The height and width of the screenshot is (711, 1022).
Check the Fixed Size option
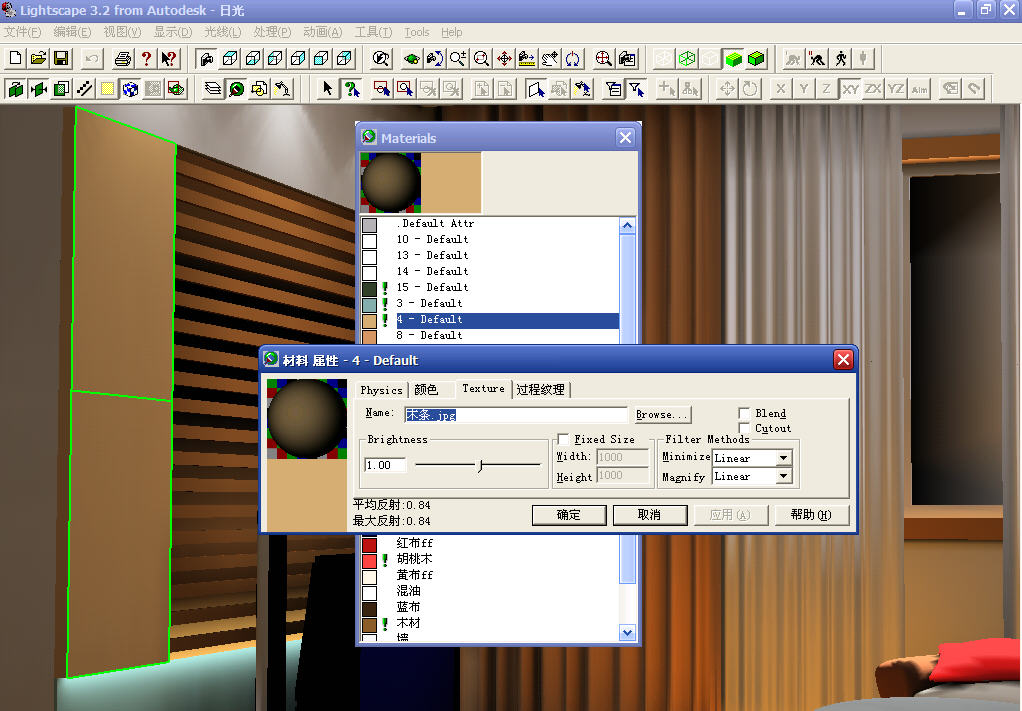click(564, 439)
